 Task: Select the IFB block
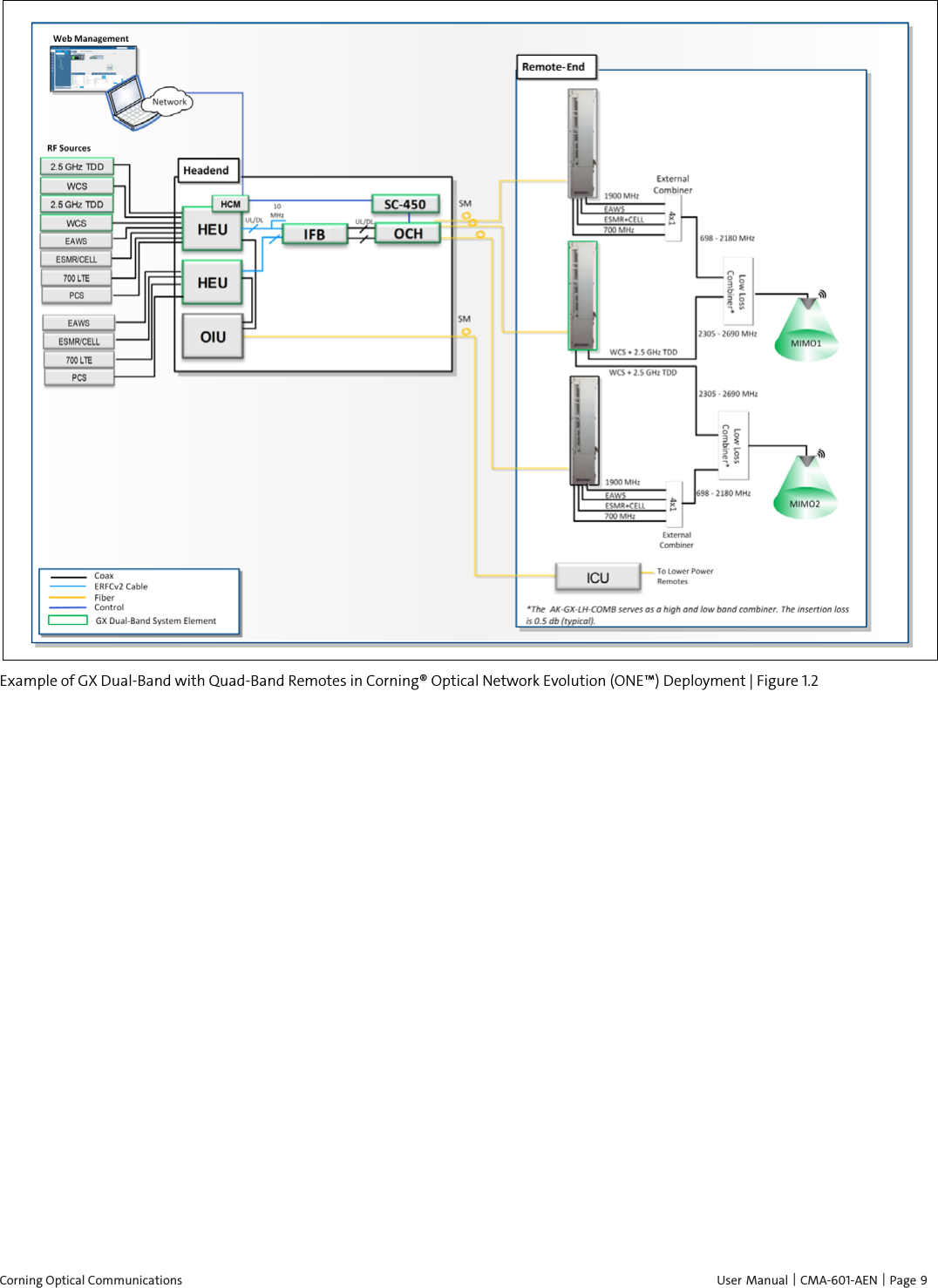point(315,234)
